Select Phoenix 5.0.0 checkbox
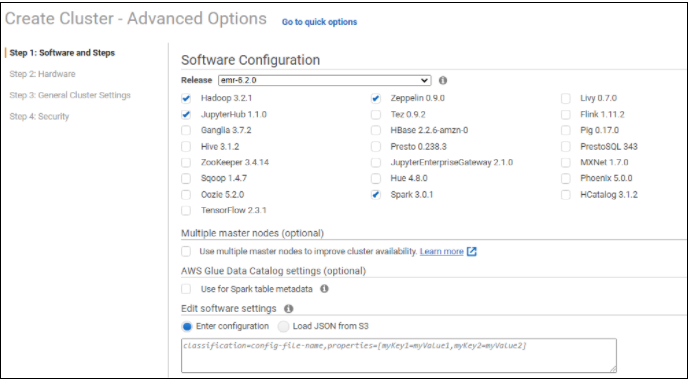The height and width of the screenshot is (380, 691). coord(565,179)
